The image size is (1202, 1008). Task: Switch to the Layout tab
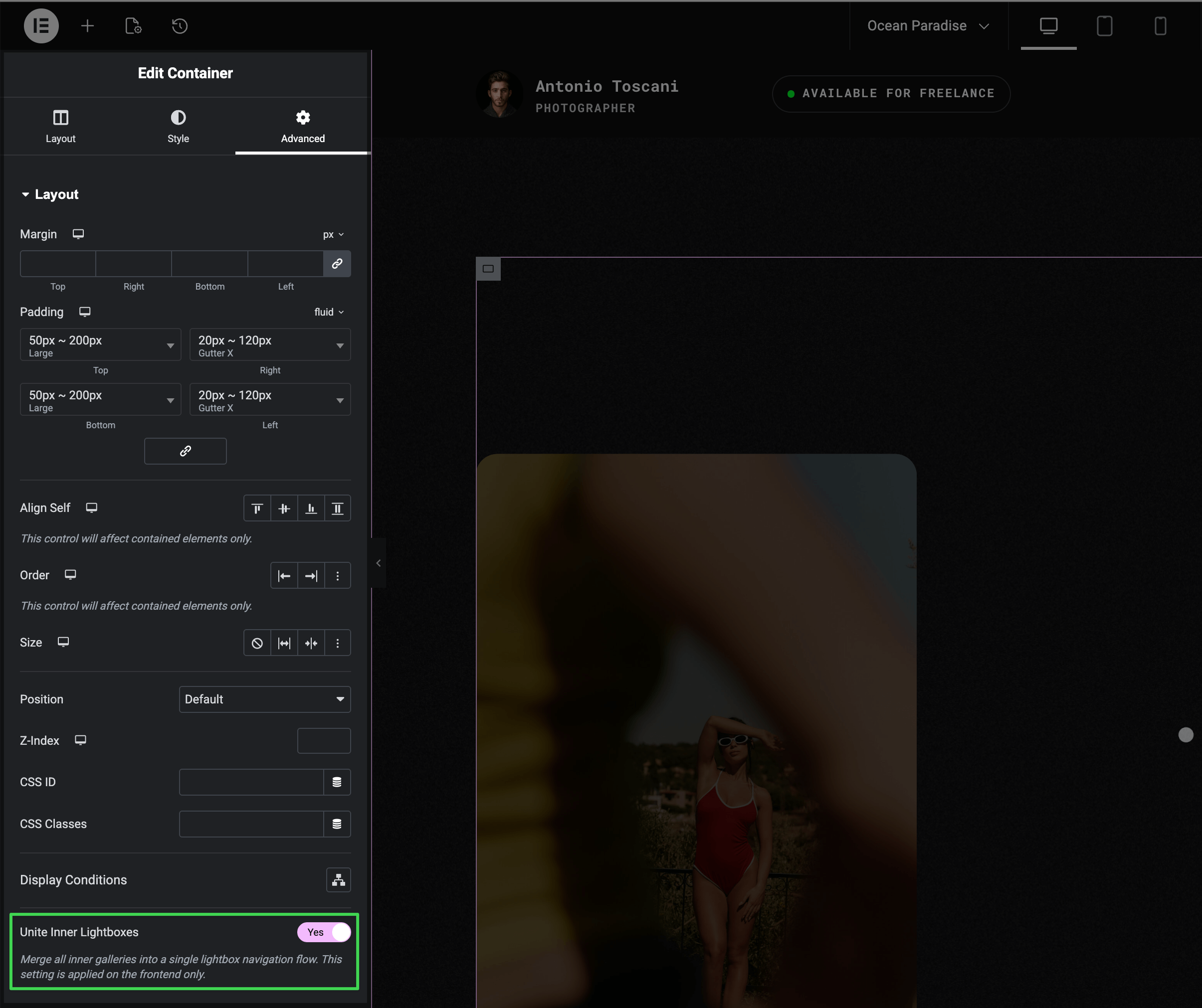pos(61,127)
